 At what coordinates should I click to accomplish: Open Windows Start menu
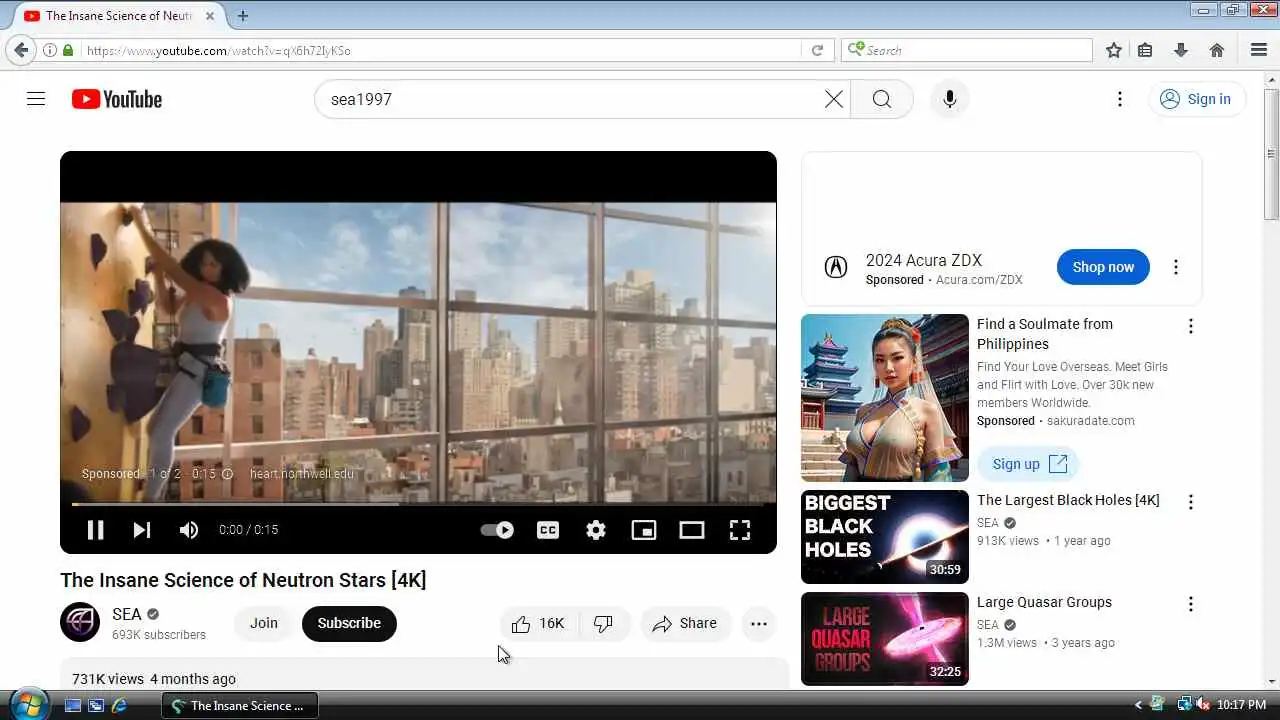(x=27, y=704)
